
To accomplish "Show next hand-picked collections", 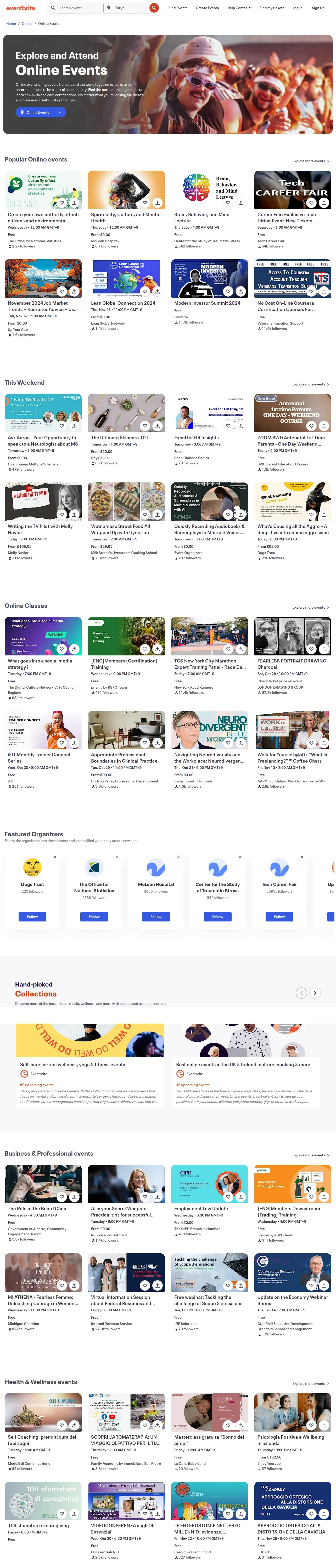I will pos(315,993).
